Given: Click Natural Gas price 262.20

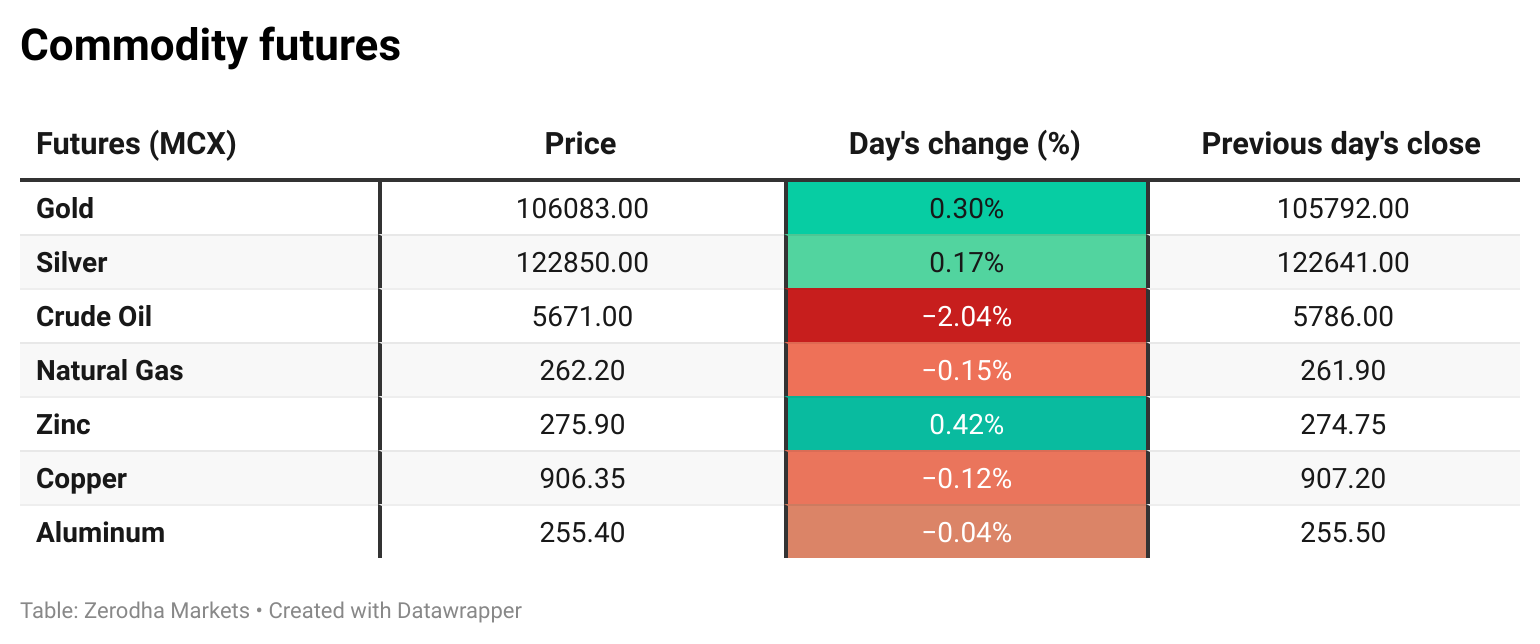Looking at the screenshot, I should coord(582,371).
